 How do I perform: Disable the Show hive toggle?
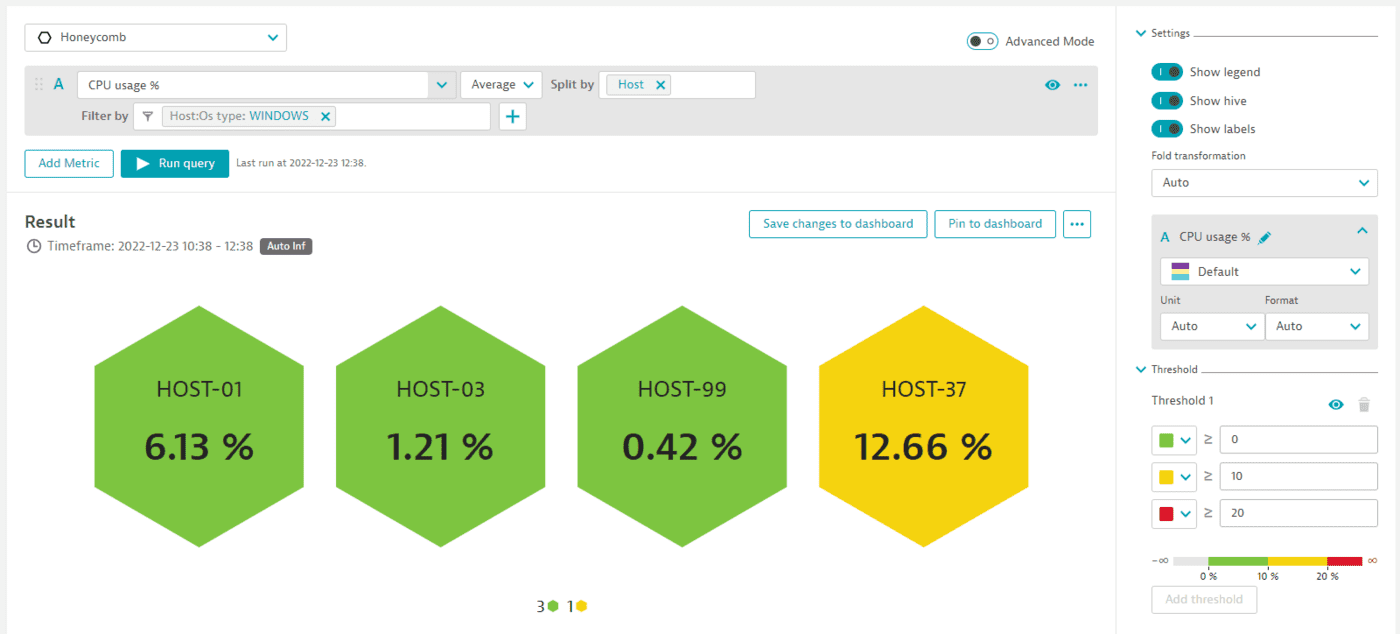click(x=1166, y=100)
